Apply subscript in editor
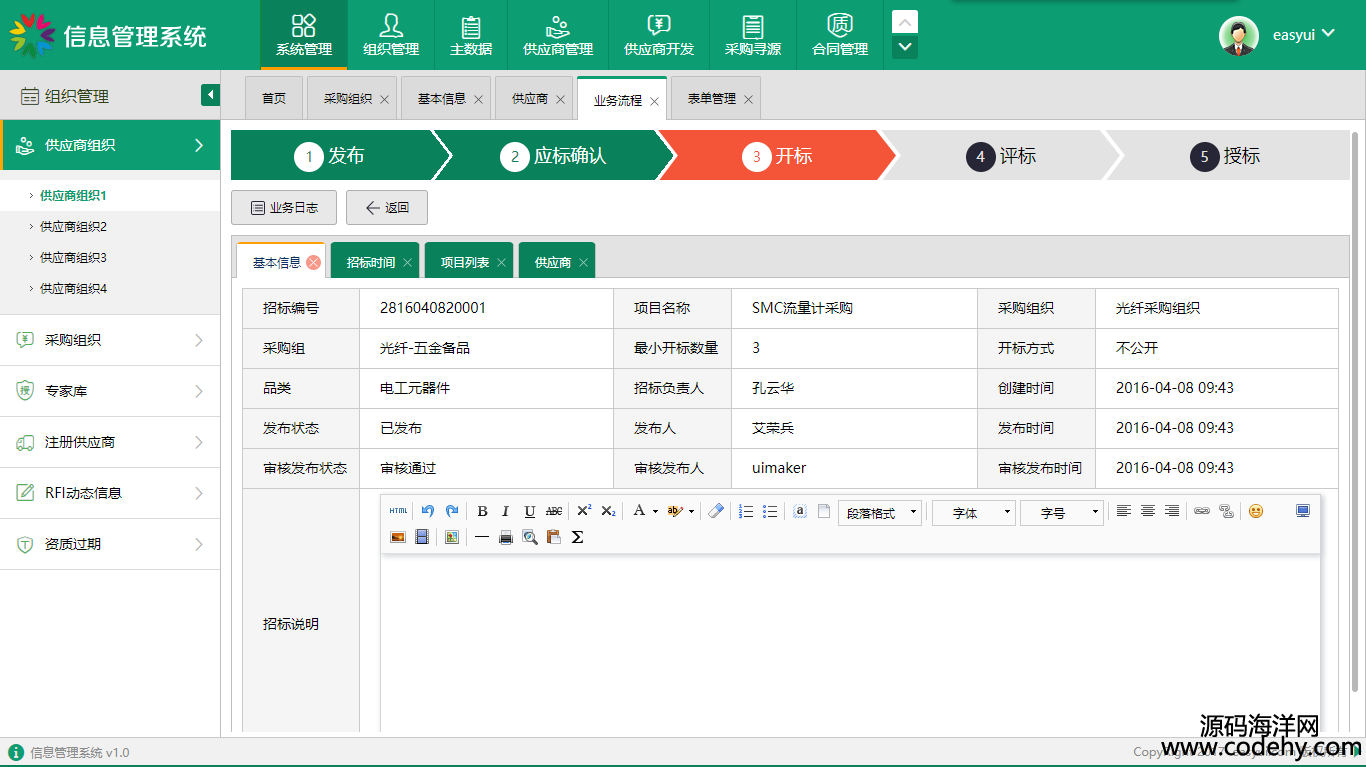1366x767 pixels. click(608, 511)
